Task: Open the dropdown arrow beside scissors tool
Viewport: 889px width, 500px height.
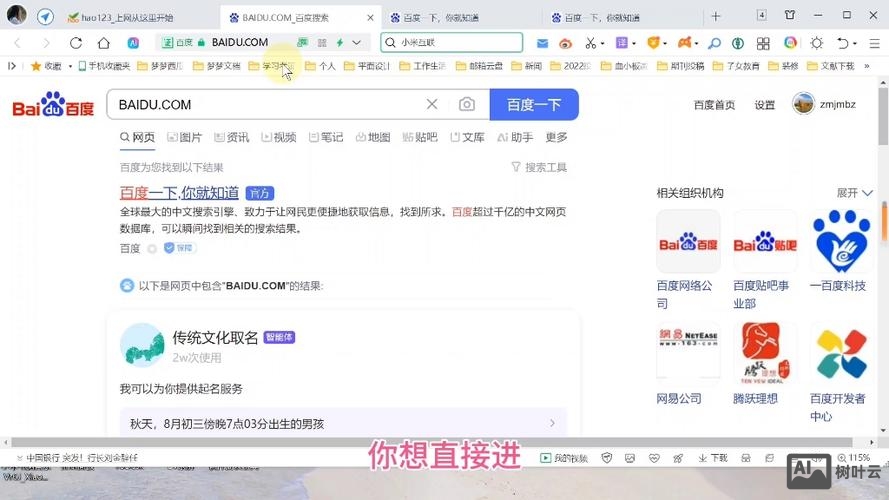Action: (602, 43)
